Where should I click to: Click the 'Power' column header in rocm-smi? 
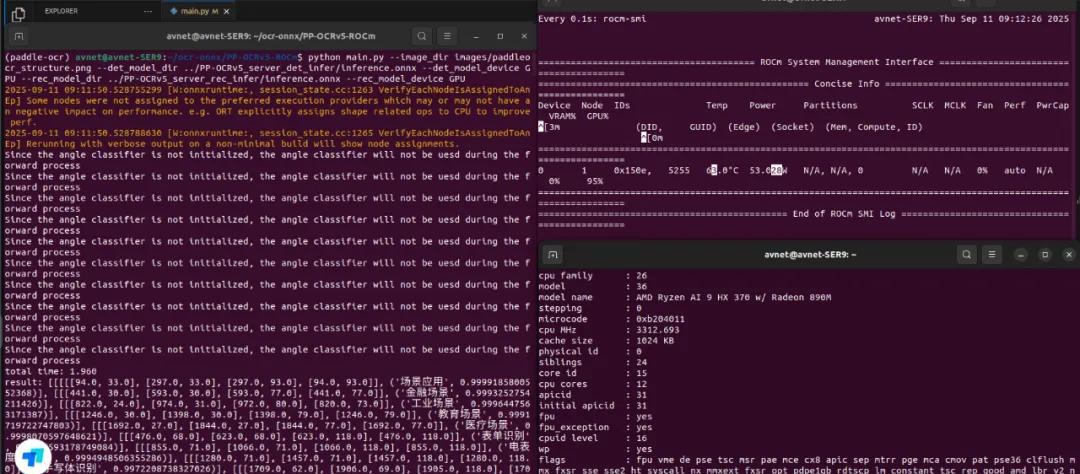click(762, 105)
